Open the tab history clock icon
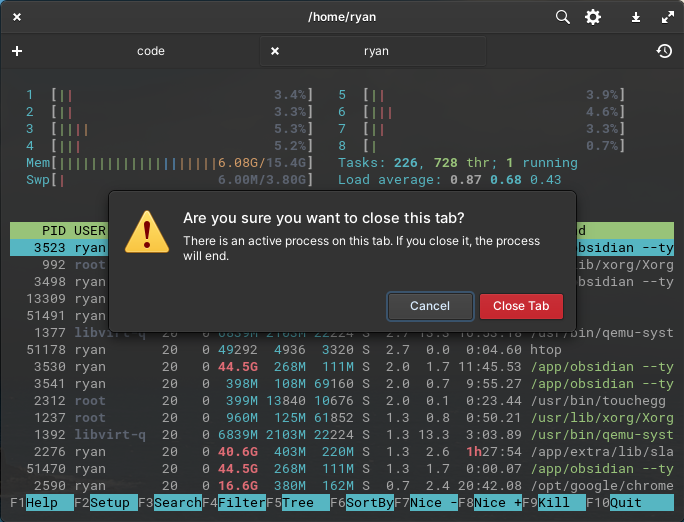Screen dimensions: 684x522 tap(664, 51)
